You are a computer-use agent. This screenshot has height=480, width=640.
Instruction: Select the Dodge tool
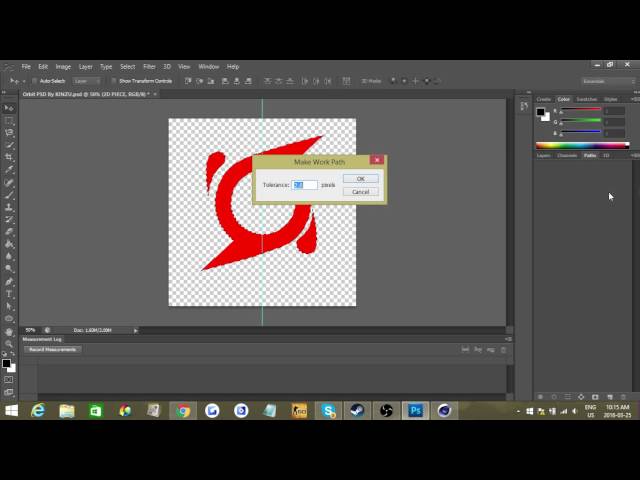pyautogui.click(x=9, y=269)
